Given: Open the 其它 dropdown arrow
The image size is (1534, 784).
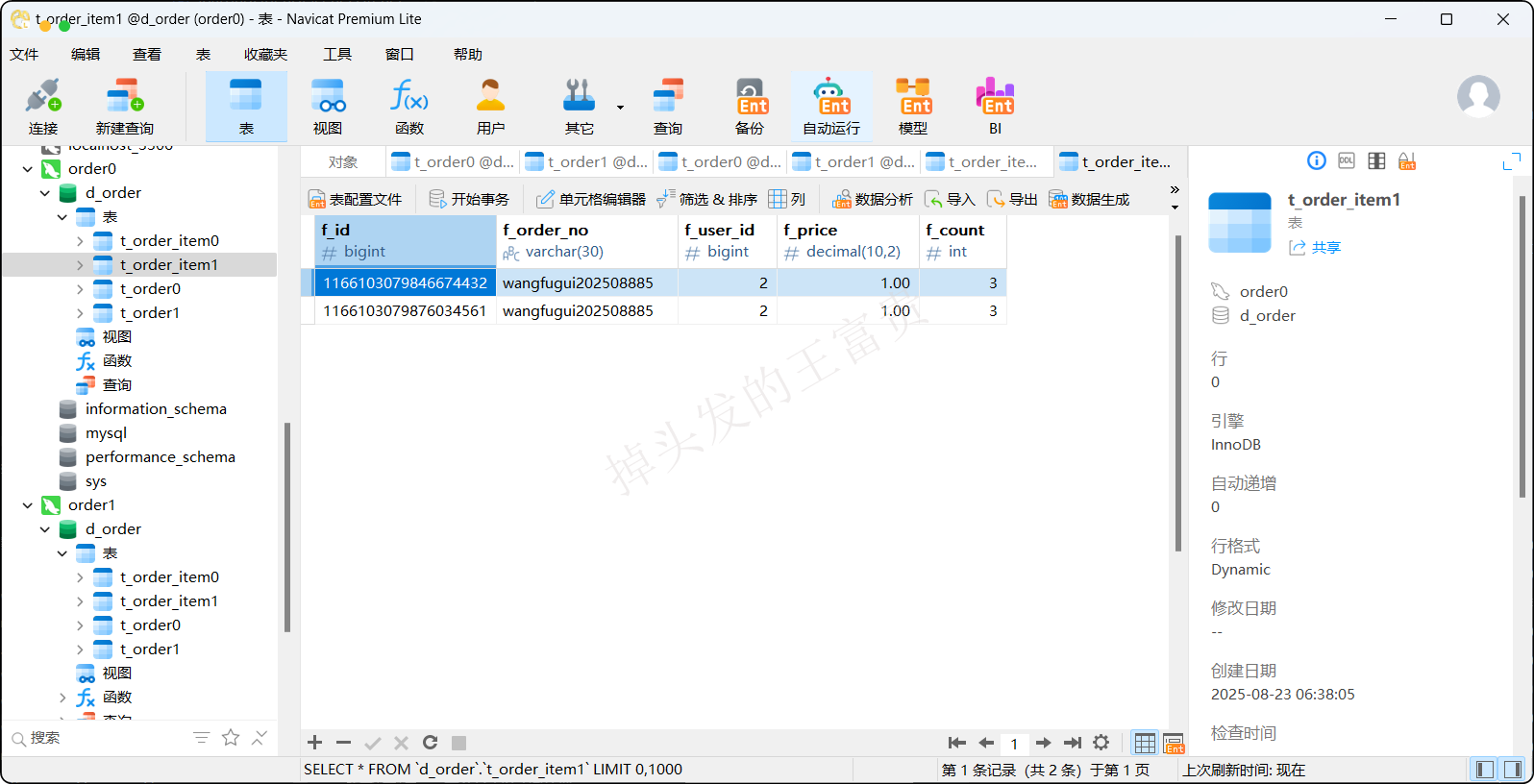Looking at the screenshot, I should coord(620,107).
